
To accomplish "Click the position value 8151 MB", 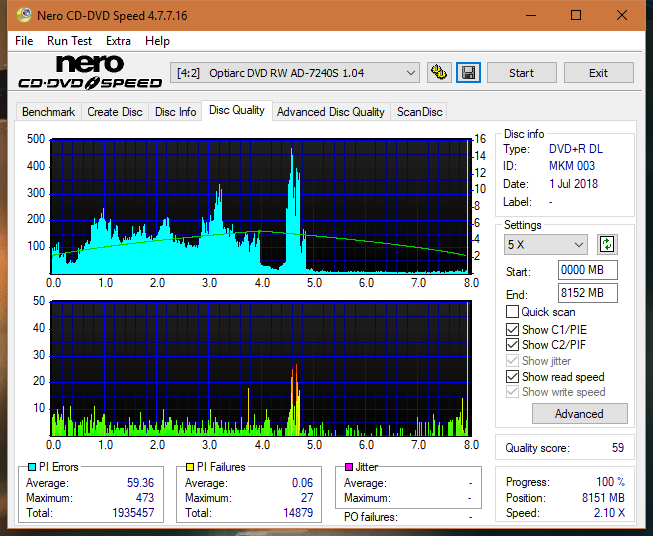I will click(x=603, y=498).
